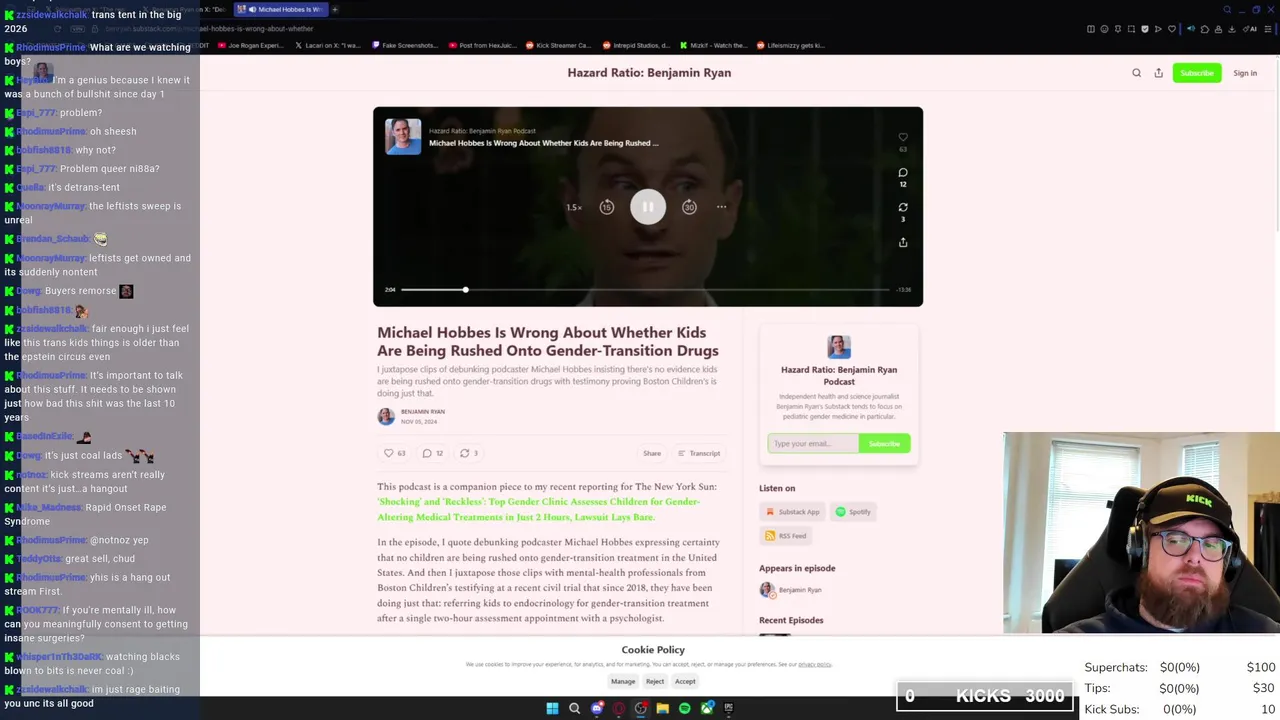Pause the podcast playback
This screenshot has height=720, width=1280.
click(x=647, y=207)
